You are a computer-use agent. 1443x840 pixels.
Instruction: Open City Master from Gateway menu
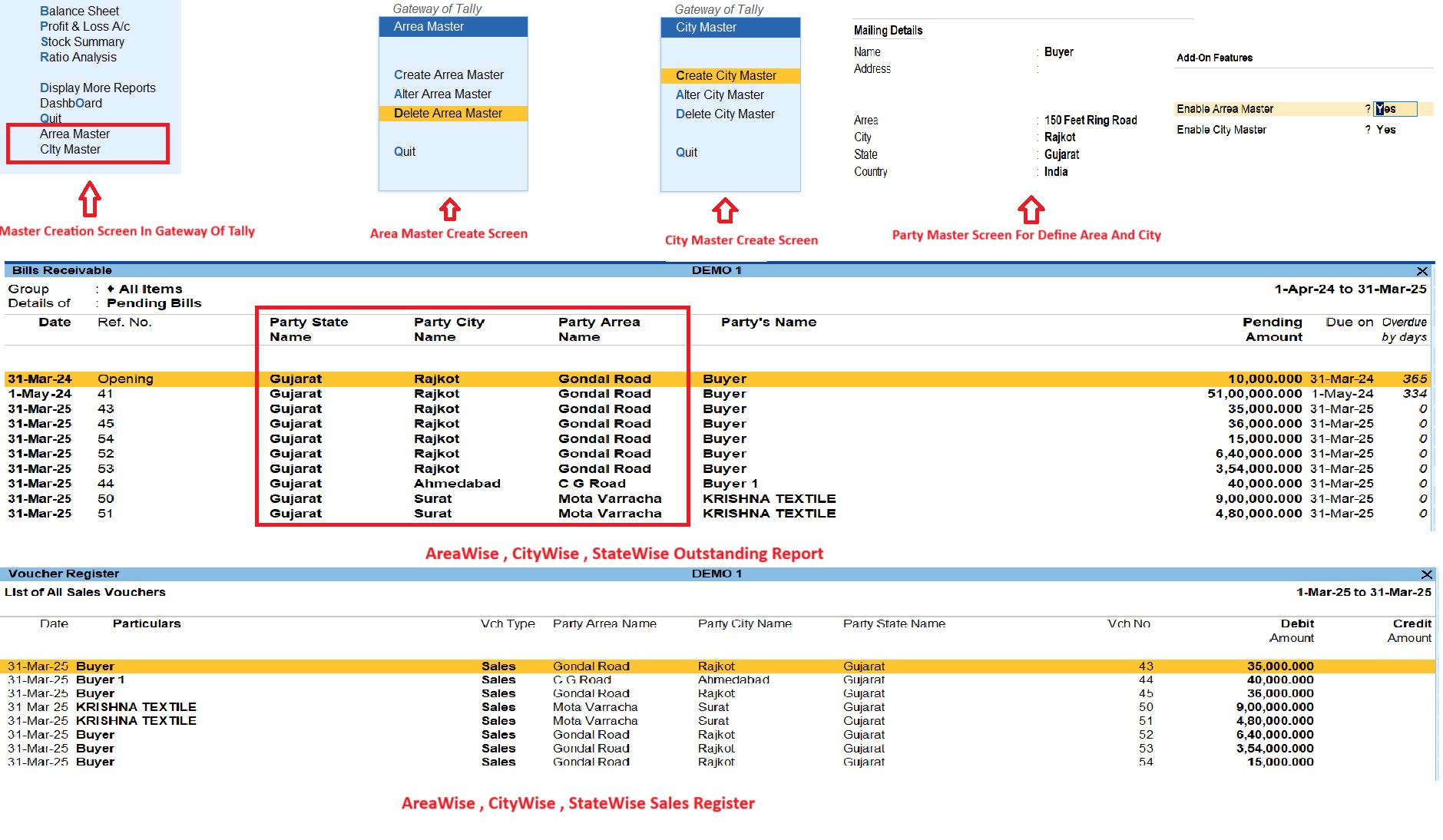70,150
